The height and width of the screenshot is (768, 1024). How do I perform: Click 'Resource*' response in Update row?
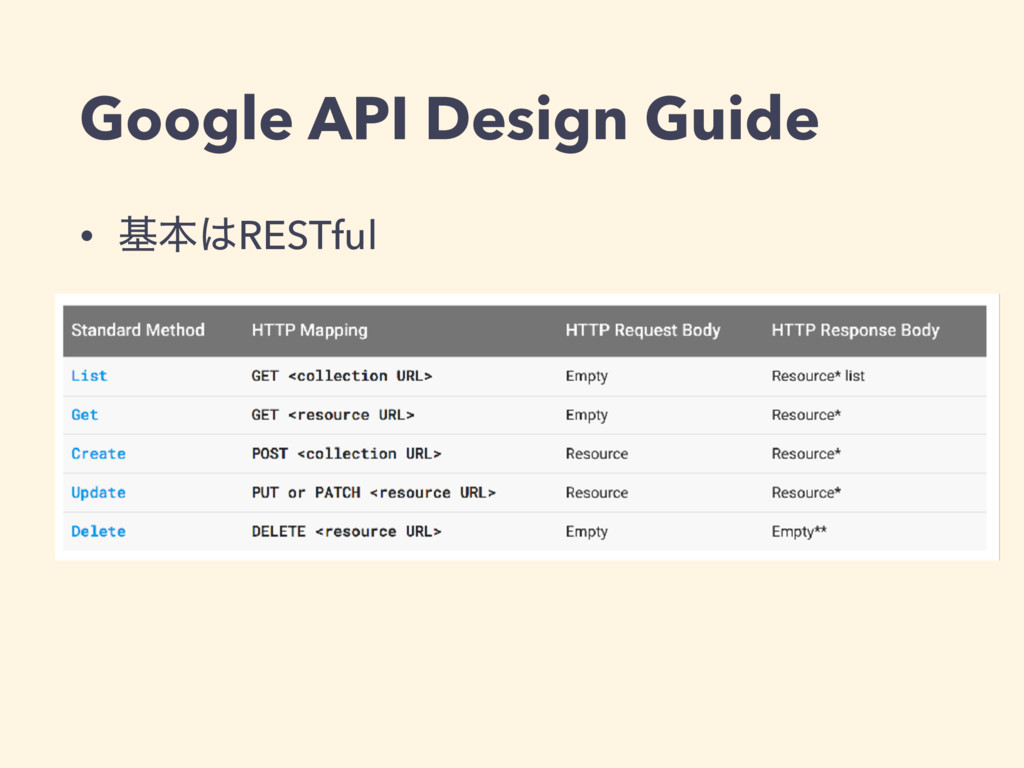click(x=806, y=493)
